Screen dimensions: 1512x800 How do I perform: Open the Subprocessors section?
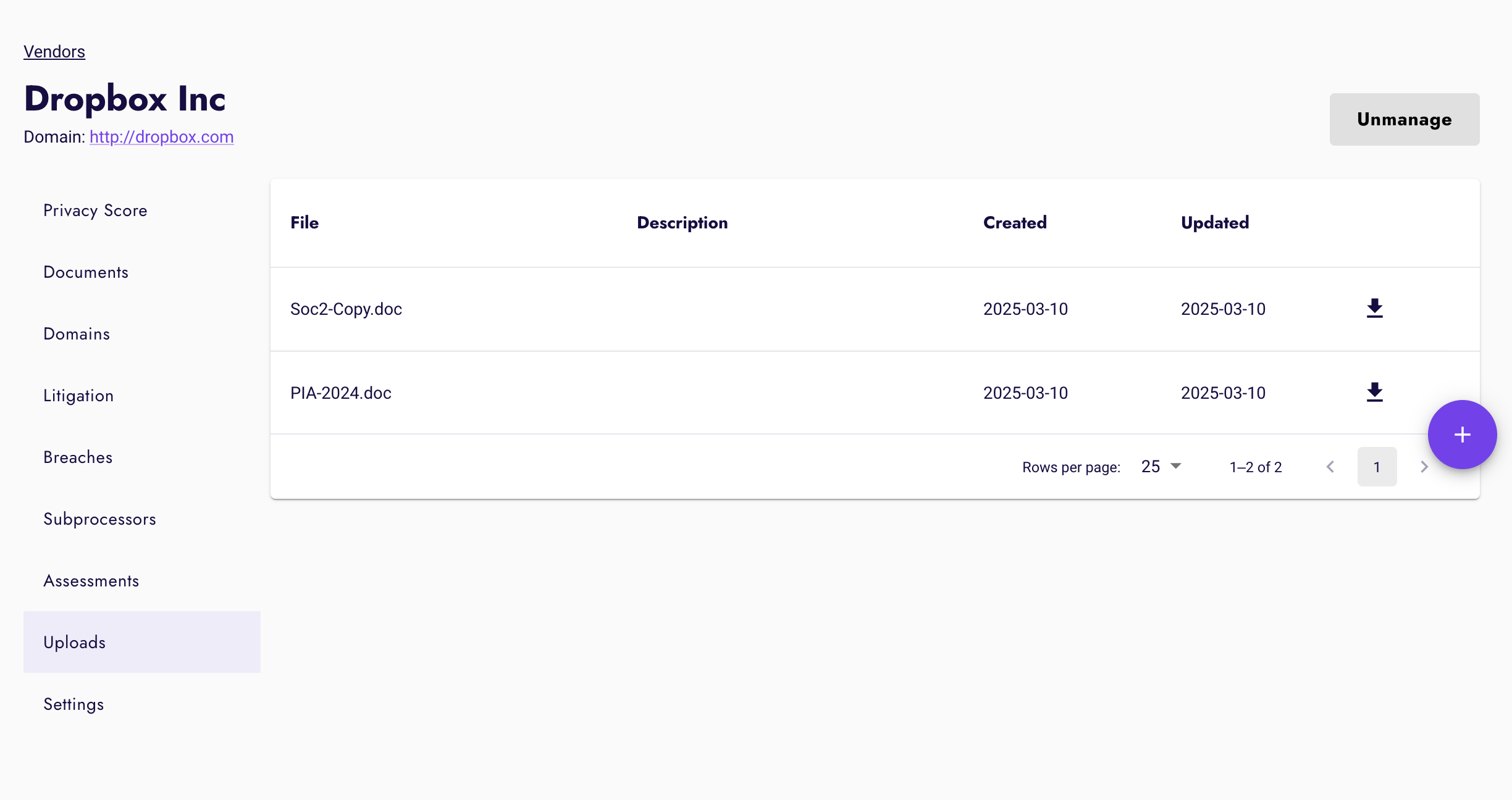pos(142,519)
